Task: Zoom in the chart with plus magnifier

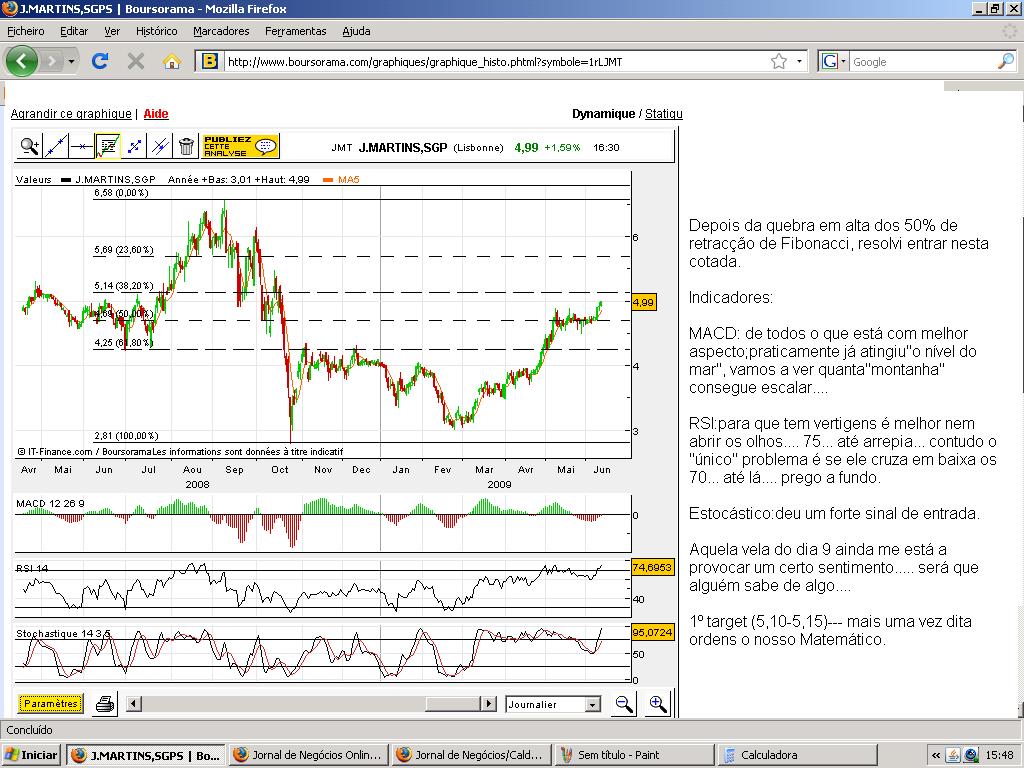Action: coord(658,704)
